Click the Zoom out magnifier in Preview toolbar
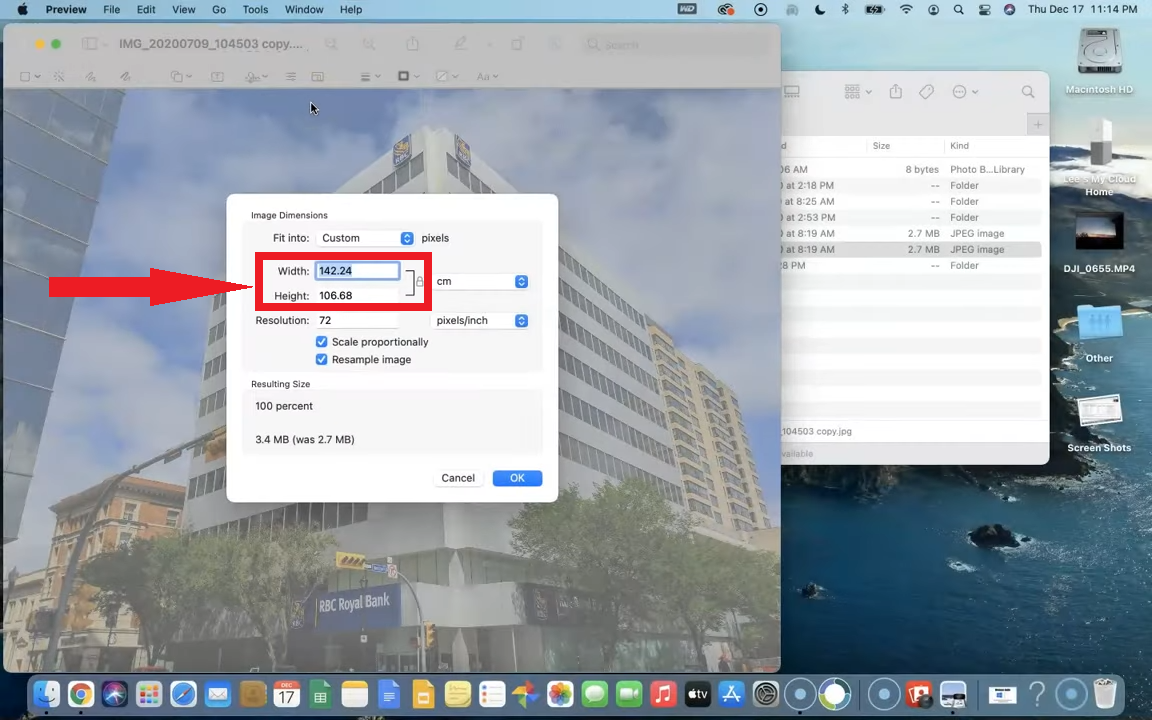This screenshot has width=1152, height=720. click(331, 44)
